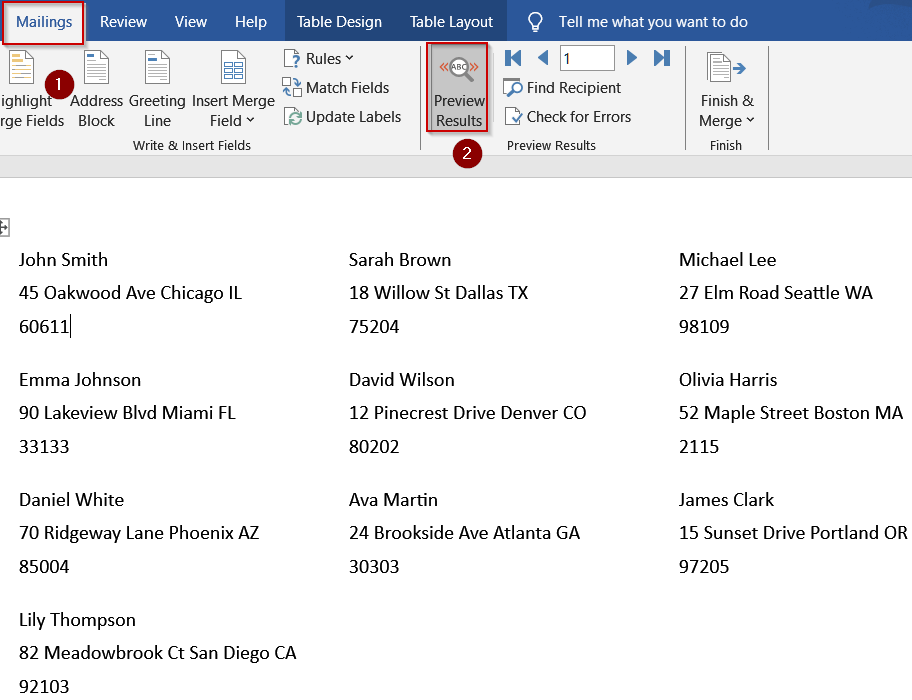The height and width of the screenshot is (700, 912).
Task: Click address 90 Lakeview Blvd Miami FL
Action: click(127, 413)
